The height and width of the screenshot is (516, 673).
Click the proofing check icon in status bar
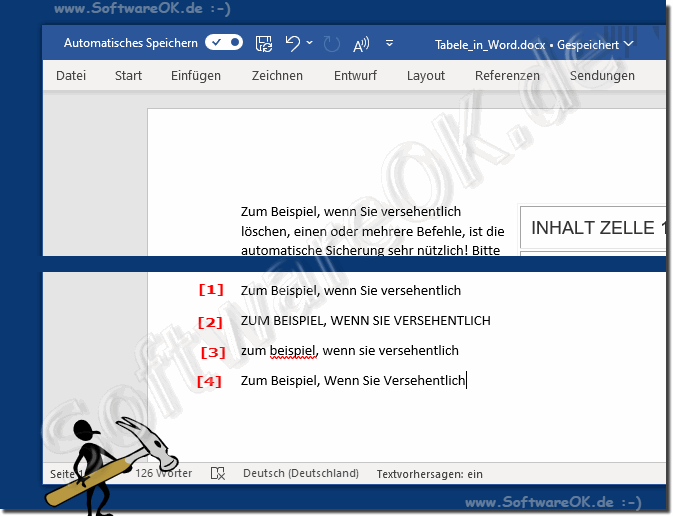tap(218, 474)
